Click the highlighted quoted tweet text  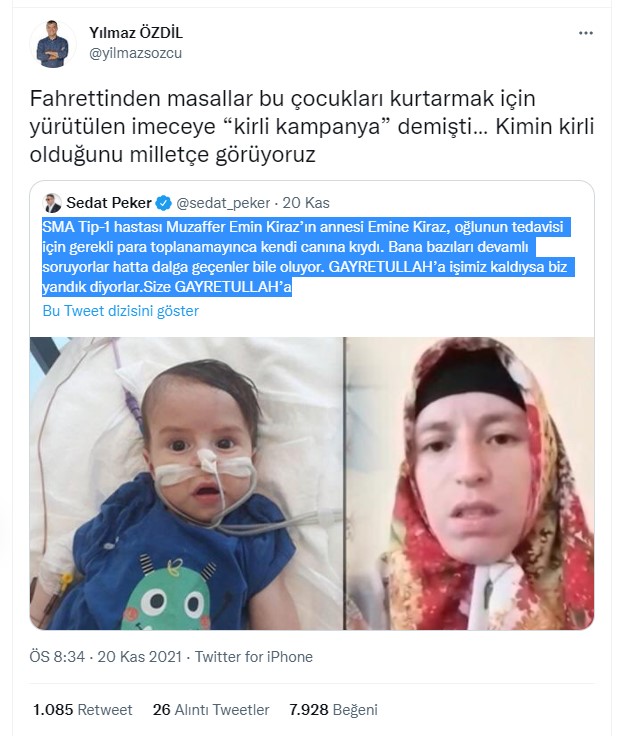[x=308, y=257]
